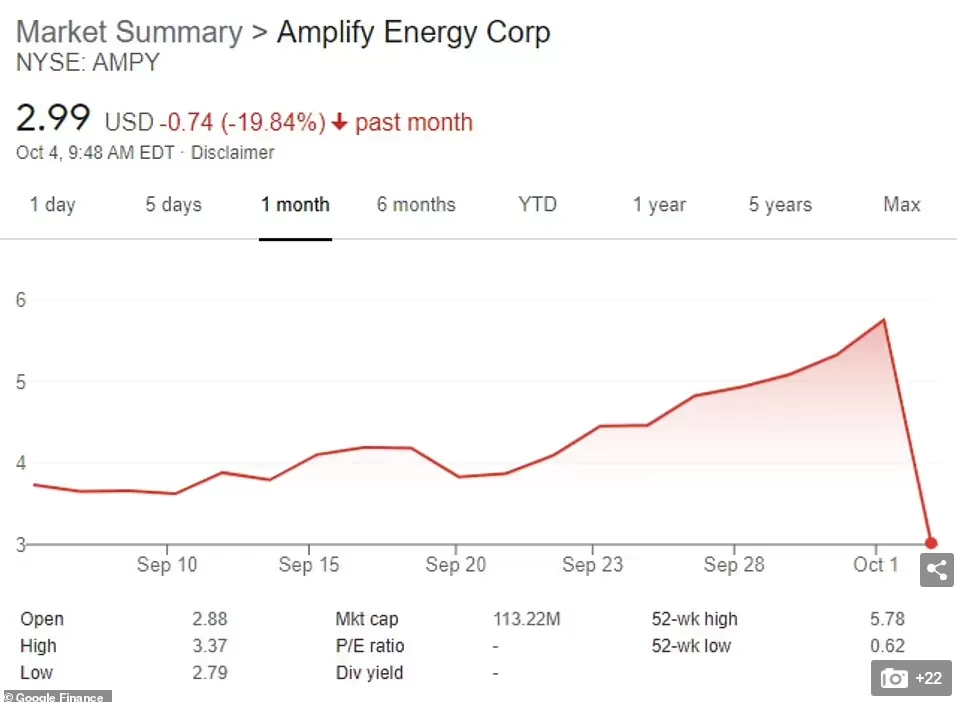Click the Amplify Energy Corp title
The height and width of the screenshot is (702, 957).
tap(414, 33)
